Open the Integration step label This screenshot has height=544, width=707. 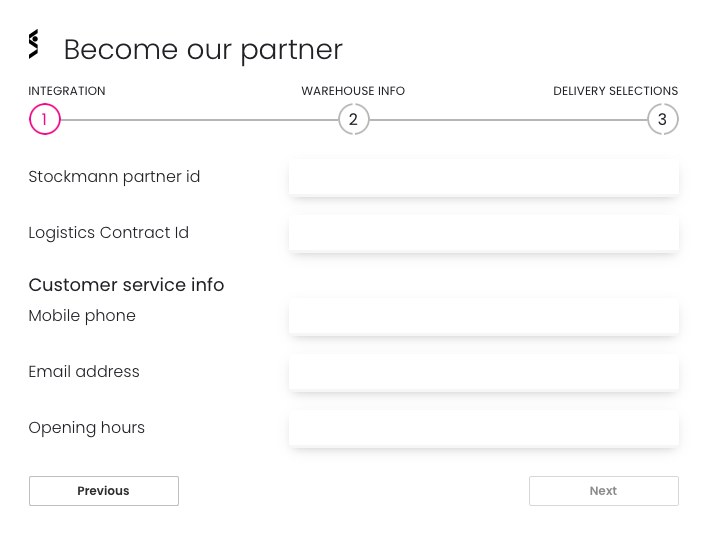coord(67,91)
